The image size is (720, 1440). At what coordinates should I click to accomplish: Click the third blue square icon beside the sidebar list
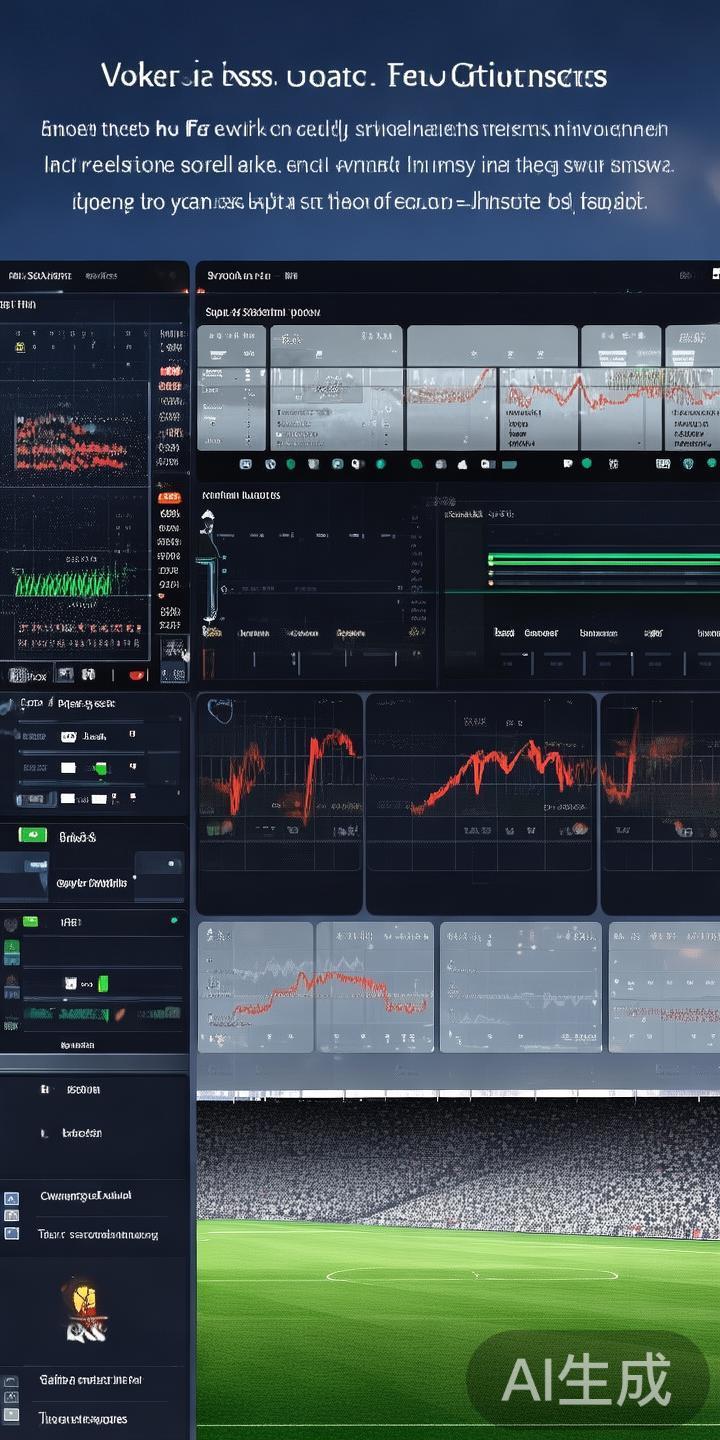tap(11, 1234)
